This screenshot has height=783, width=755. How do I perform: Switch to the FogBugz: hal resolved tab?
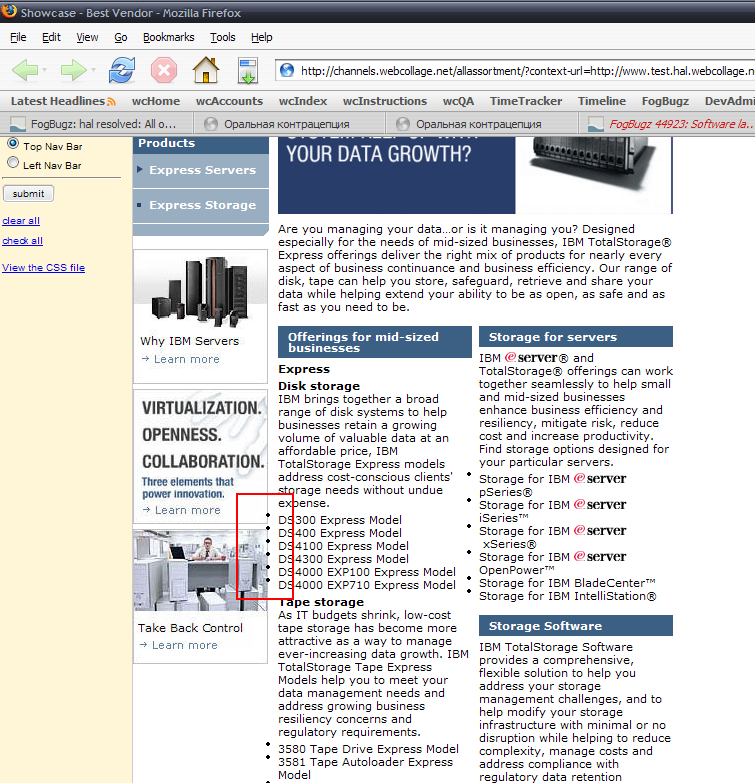coord(97,124)
